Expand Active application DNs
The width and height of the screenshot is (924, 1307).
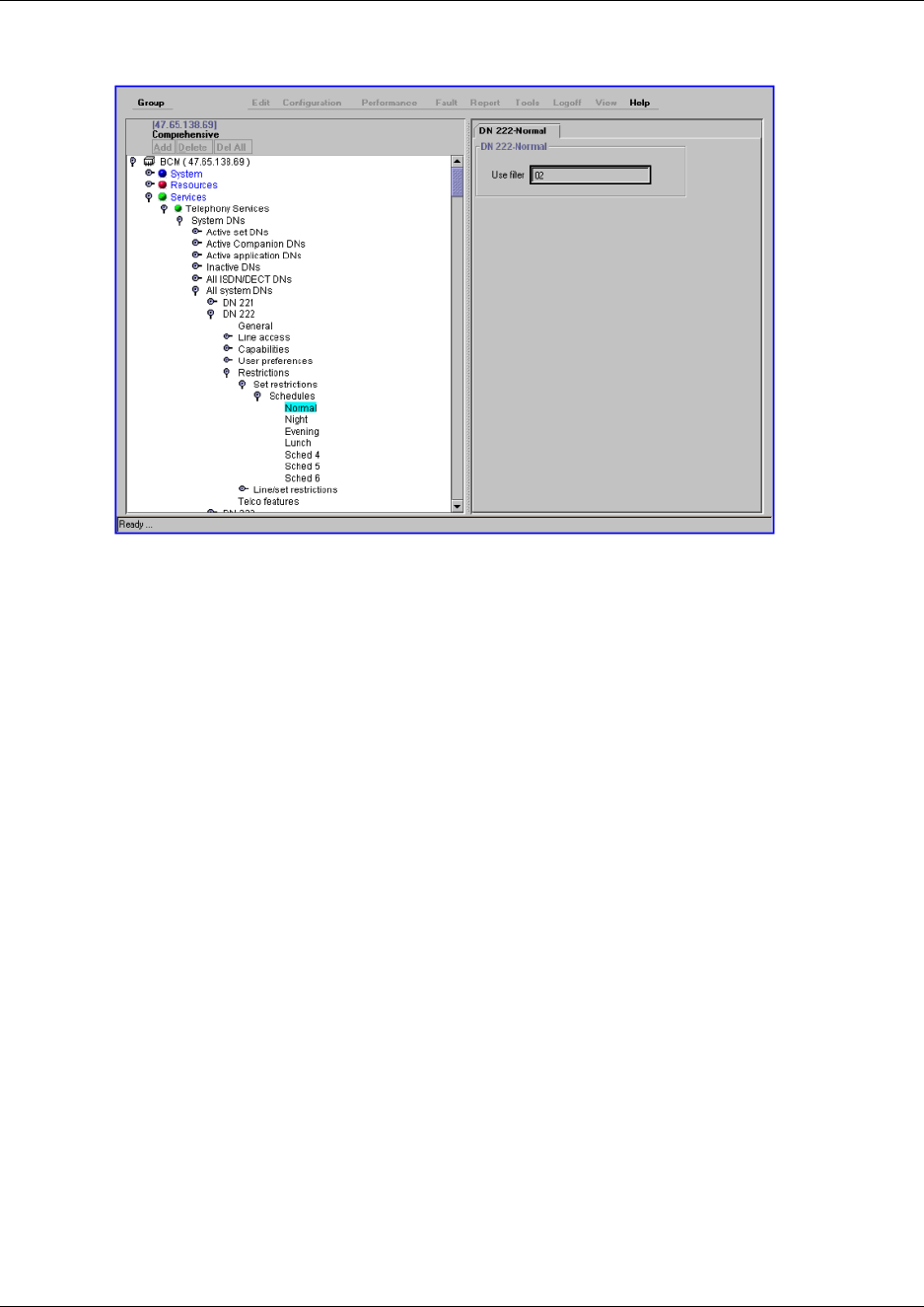pos(197,255)
